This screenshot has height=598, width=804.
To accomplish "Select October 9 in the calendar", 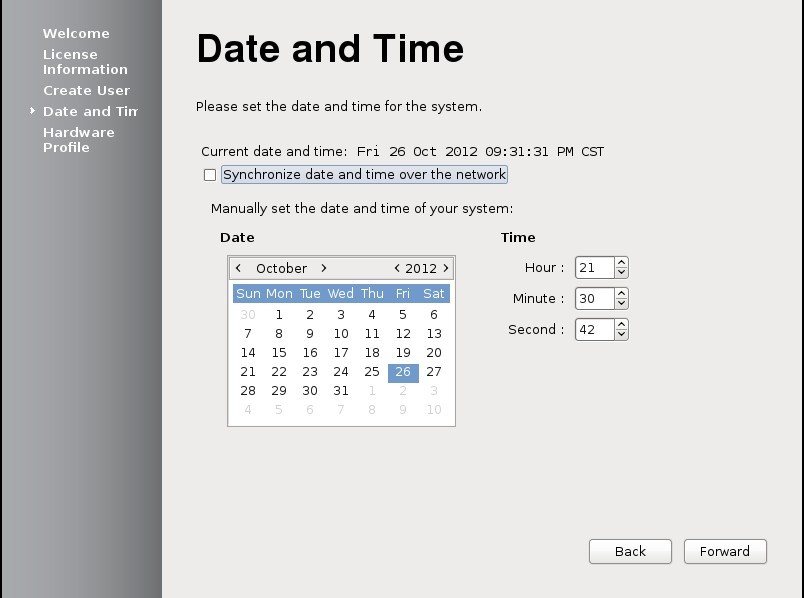I will (310, 333).
